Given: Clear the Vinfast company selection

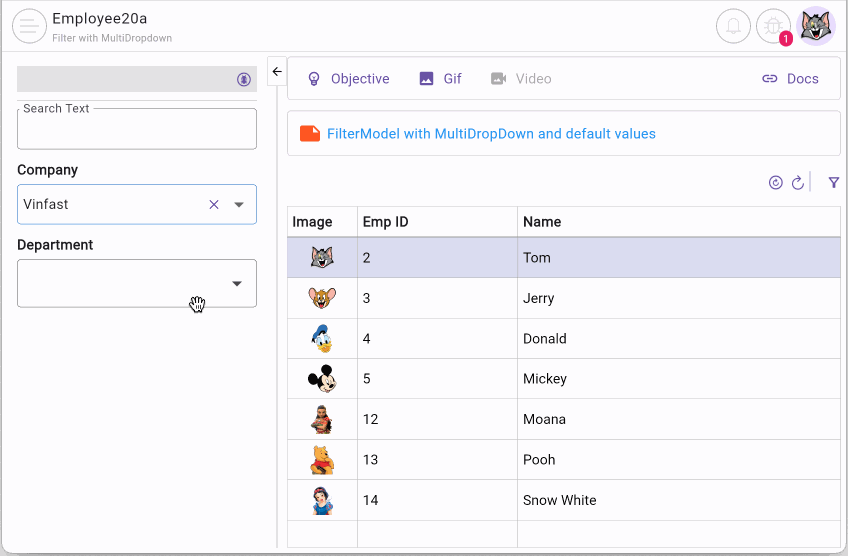Looking at the screenshot, I should coord(213,204).
